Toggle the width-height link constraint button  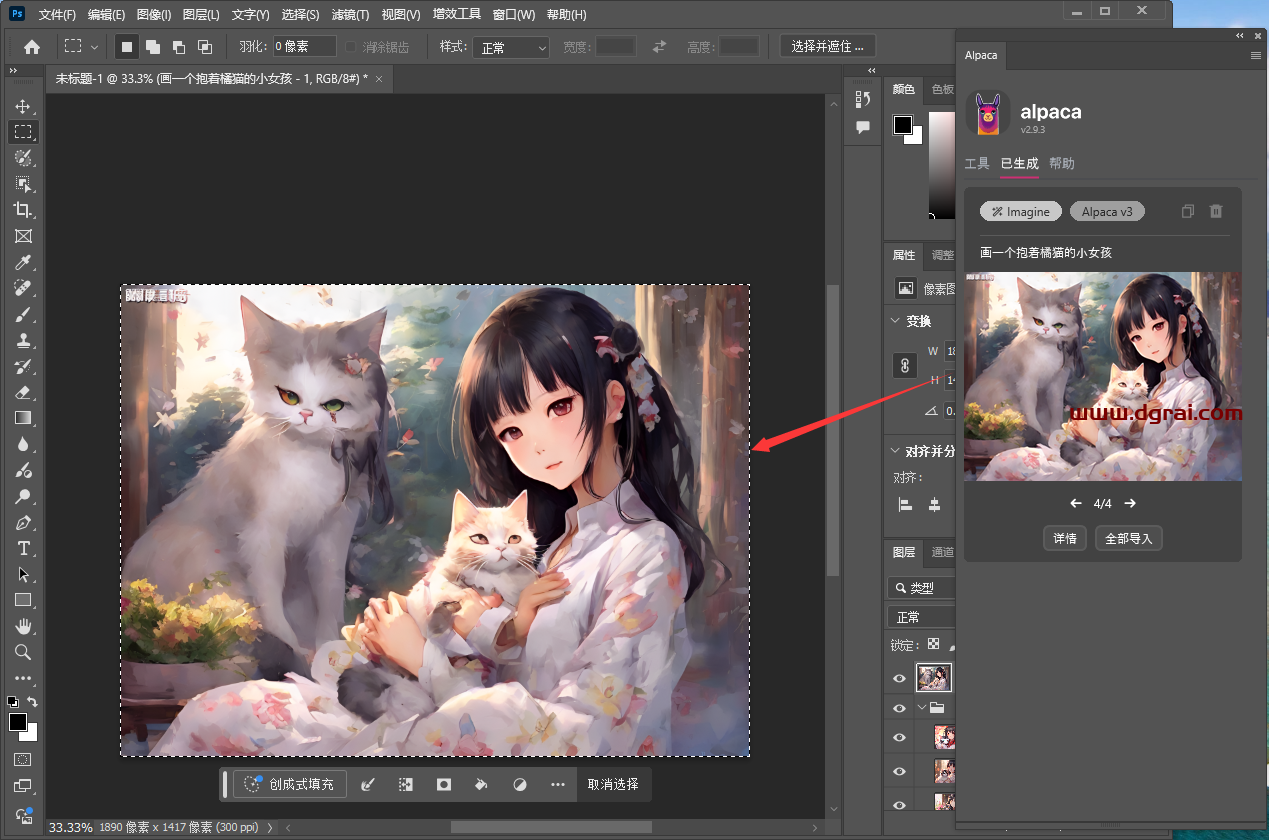pyautogui.click(x=904, y=366)
